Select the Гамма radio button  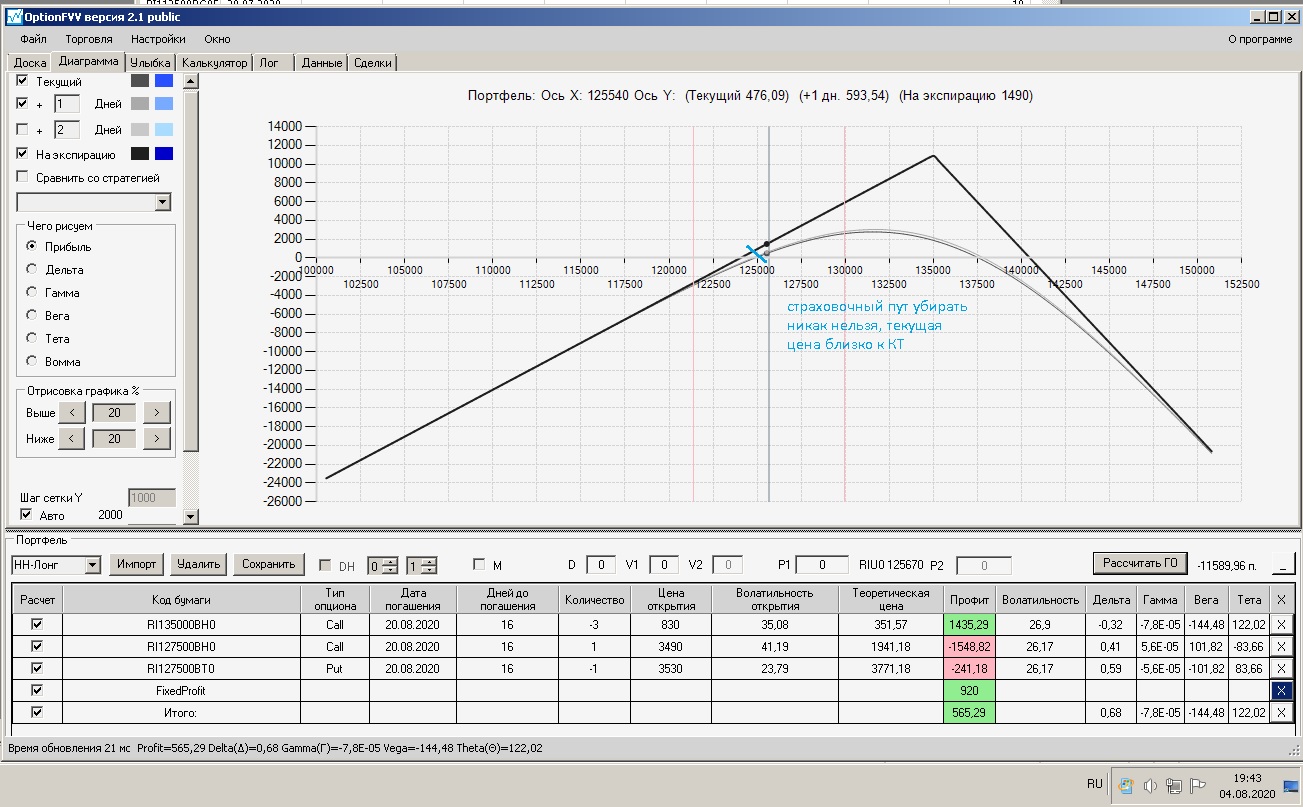[32, 292]
